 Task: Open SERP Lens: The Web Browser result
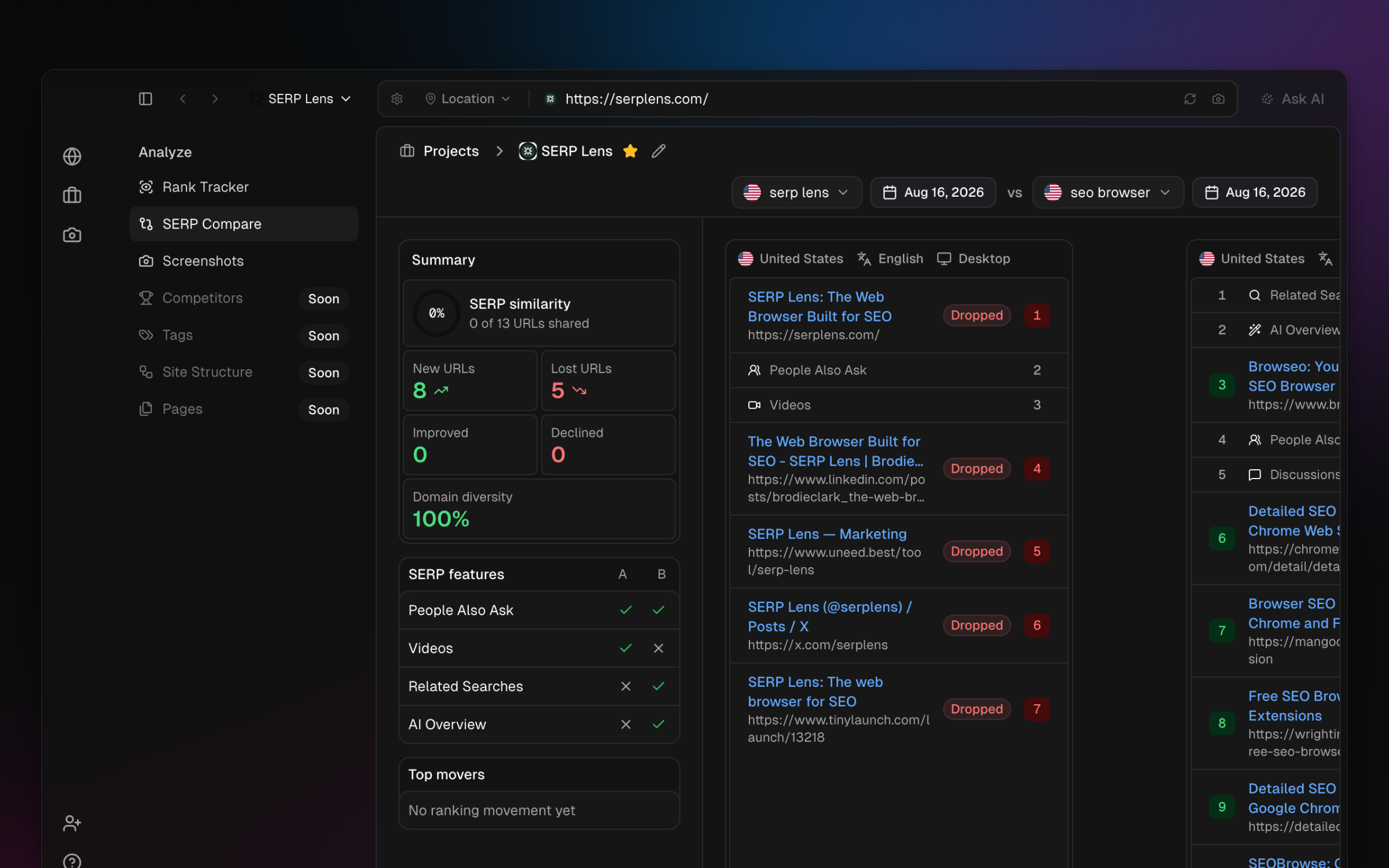point(820,307)
